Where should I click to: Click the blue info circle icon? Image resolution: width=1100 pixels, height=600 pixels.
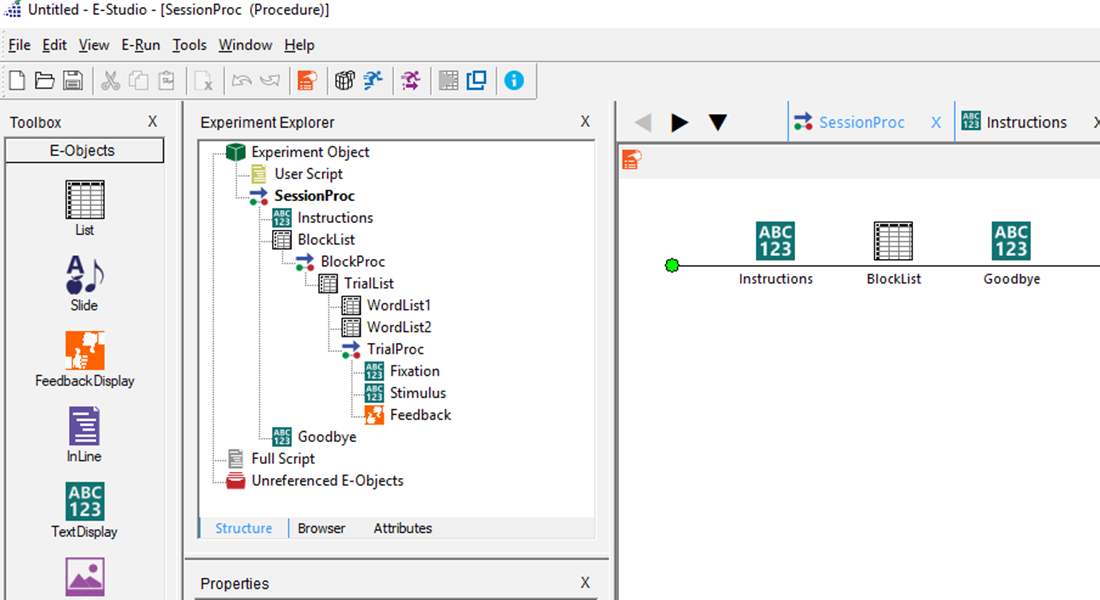point(514,81)
